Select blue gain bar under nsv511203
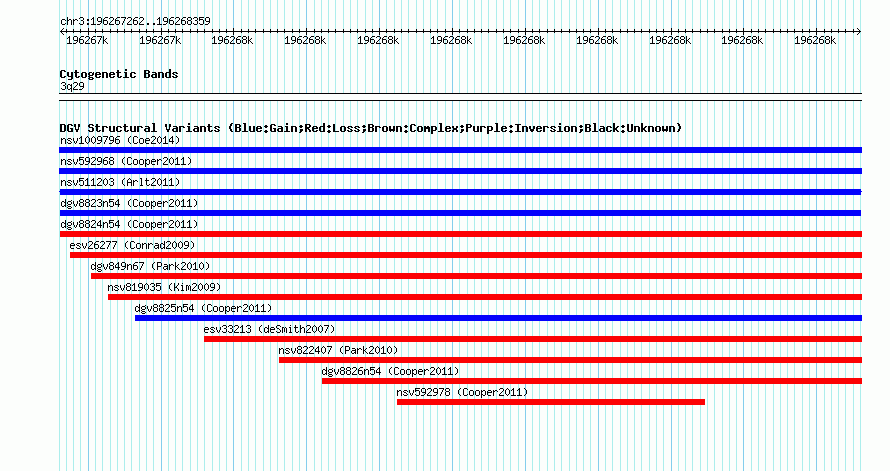Screen dimensions: 890x471 [460, 192]
